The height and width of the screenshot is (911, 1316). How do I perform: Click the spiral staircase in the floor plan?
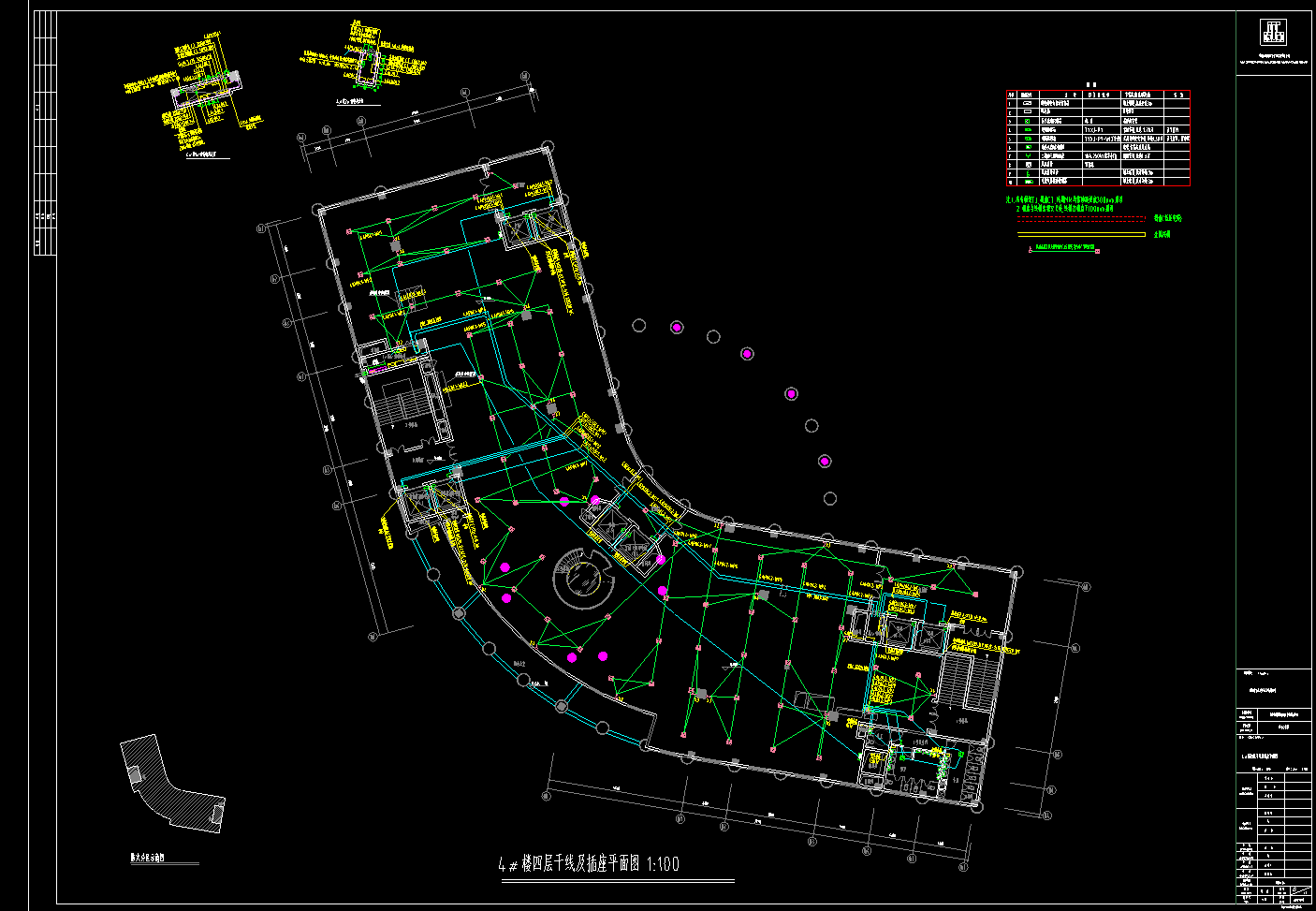point(584,577)
